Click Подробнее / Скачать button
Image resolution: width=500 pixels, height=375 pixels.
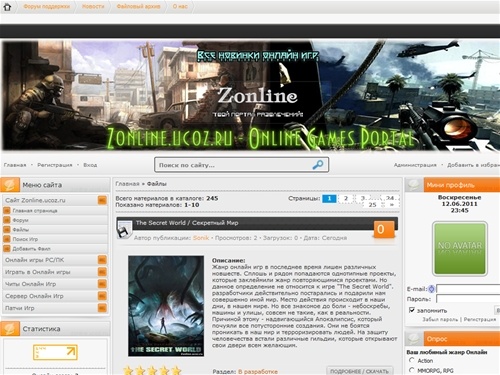[359, 371]
